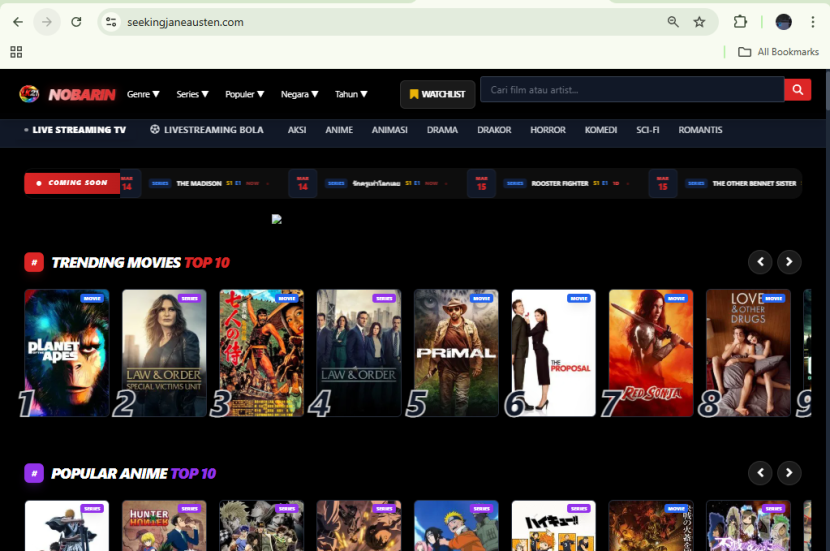Viewport: 830px width, 551px height.
Task: Select the HORROR category tab
Action: pos(548,130)
